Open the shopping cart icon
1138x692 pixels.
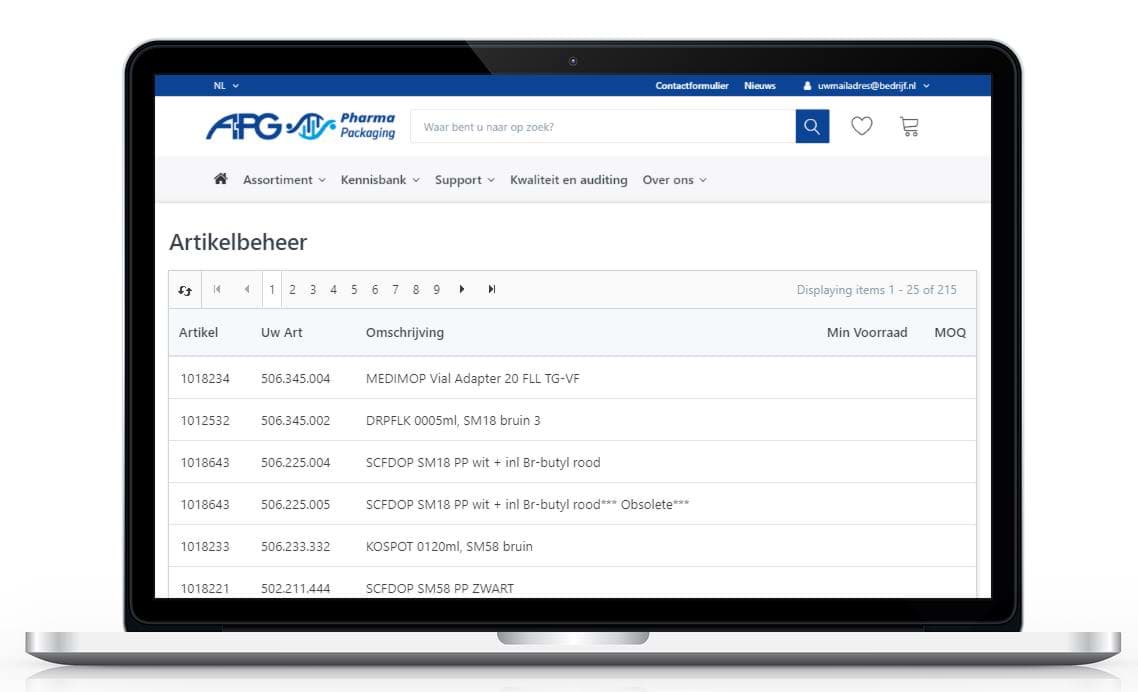[x=909, y=127]
